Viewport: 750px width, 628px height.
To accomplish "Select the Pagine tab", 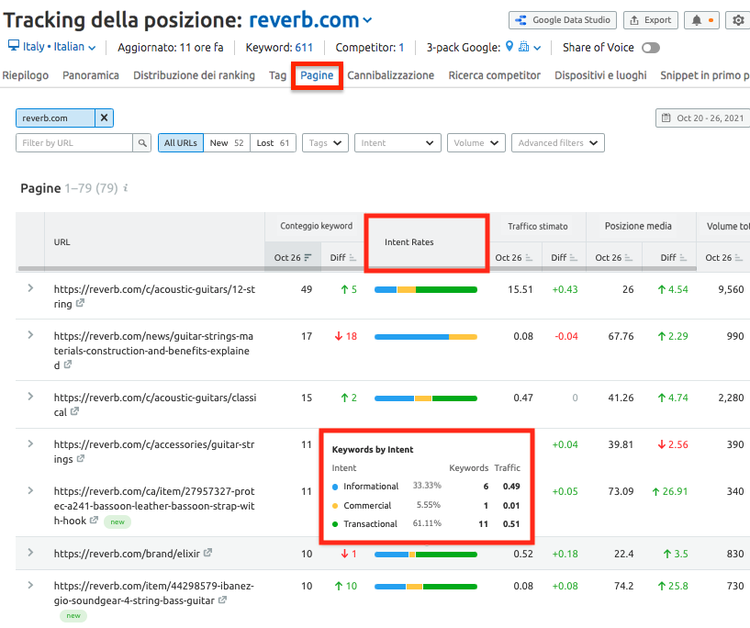I will [317, 76].
